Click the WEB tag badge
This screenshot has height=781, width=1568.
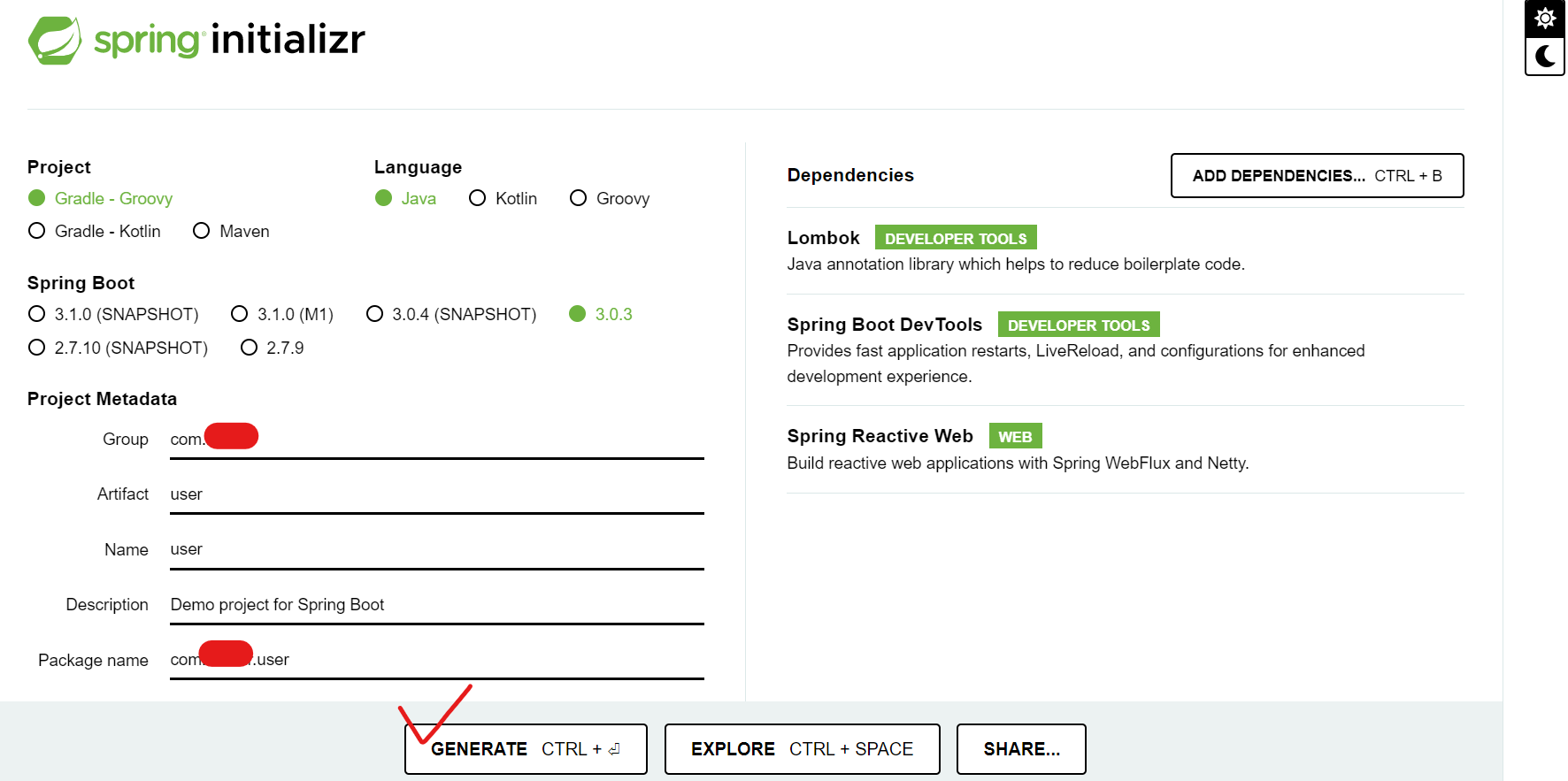click(1015, 436)
